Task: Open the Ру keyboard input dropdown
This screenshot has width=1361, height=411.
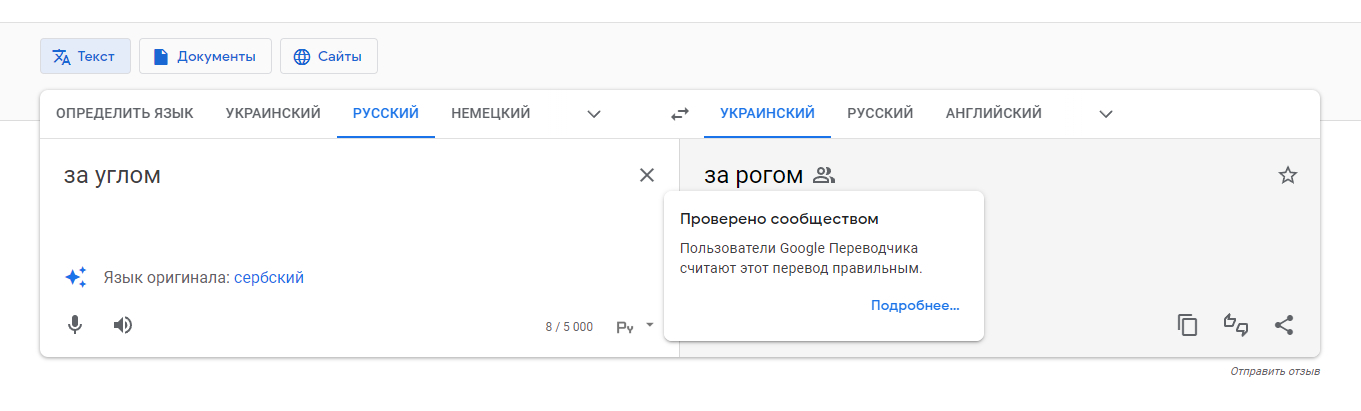Action: click(635, 326)
